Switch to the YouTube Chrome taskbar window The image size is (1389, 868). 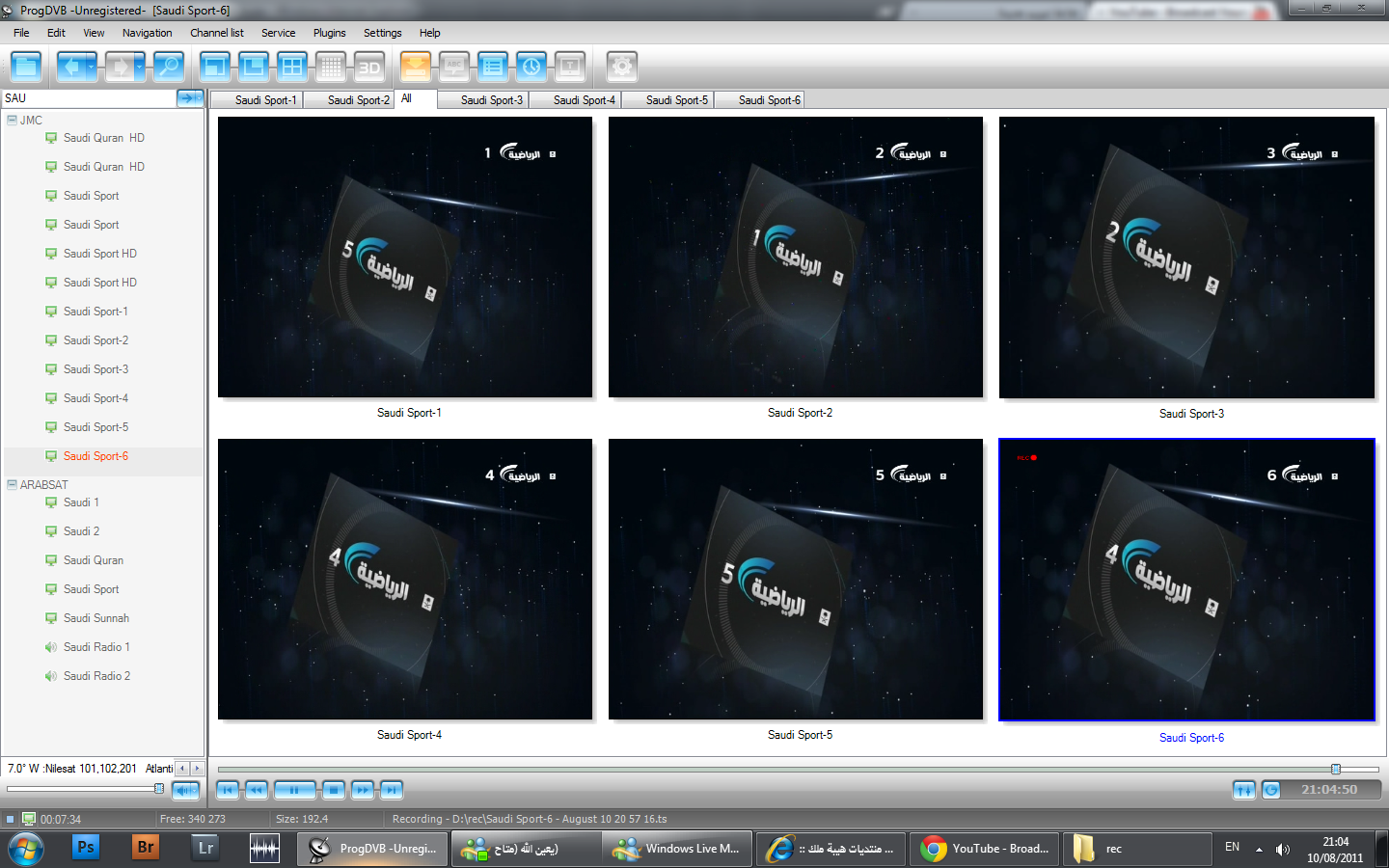(x=984, y=849)
